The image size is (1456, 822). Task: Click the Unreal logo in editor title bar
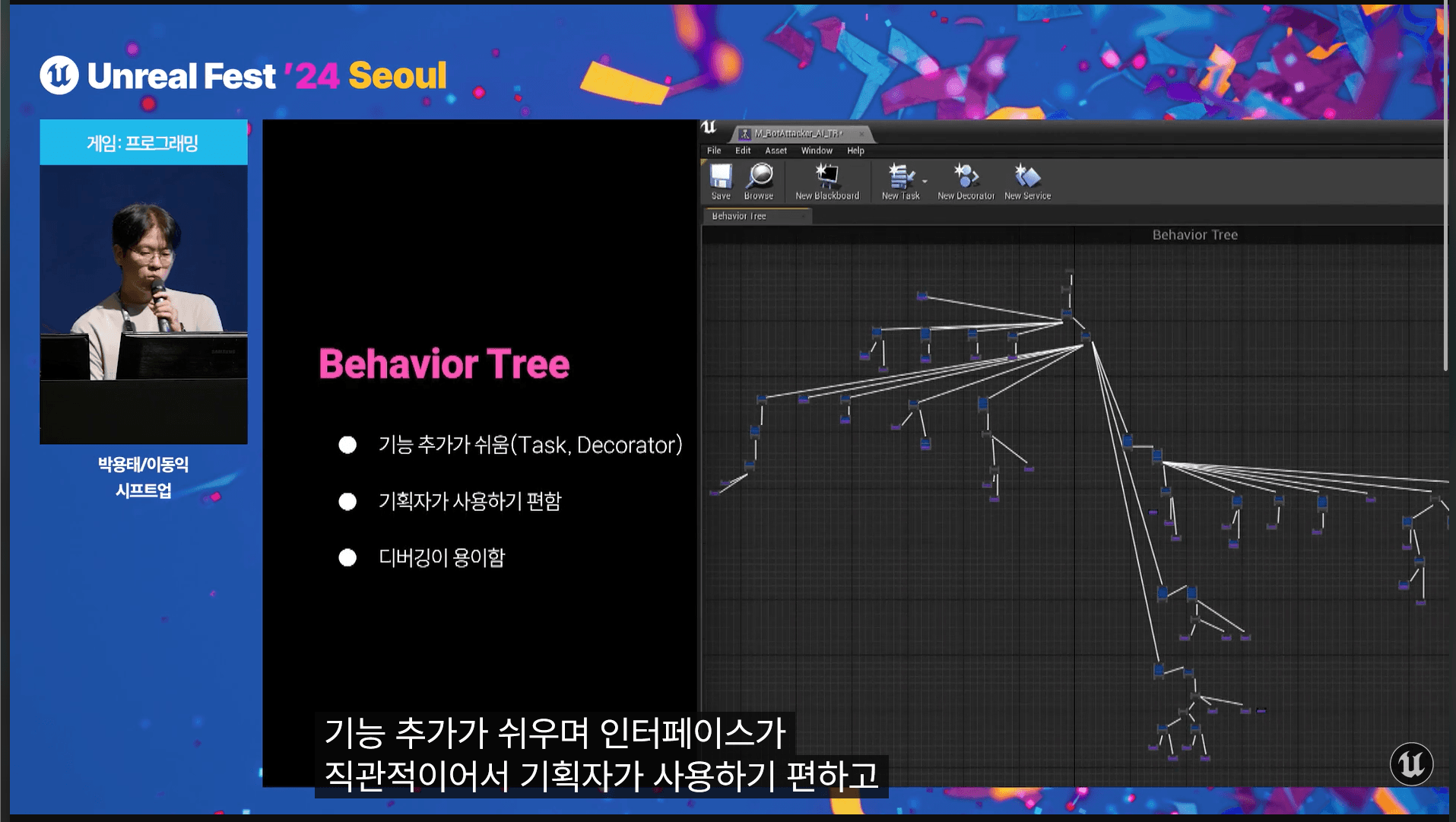click(x=709, y=127)
